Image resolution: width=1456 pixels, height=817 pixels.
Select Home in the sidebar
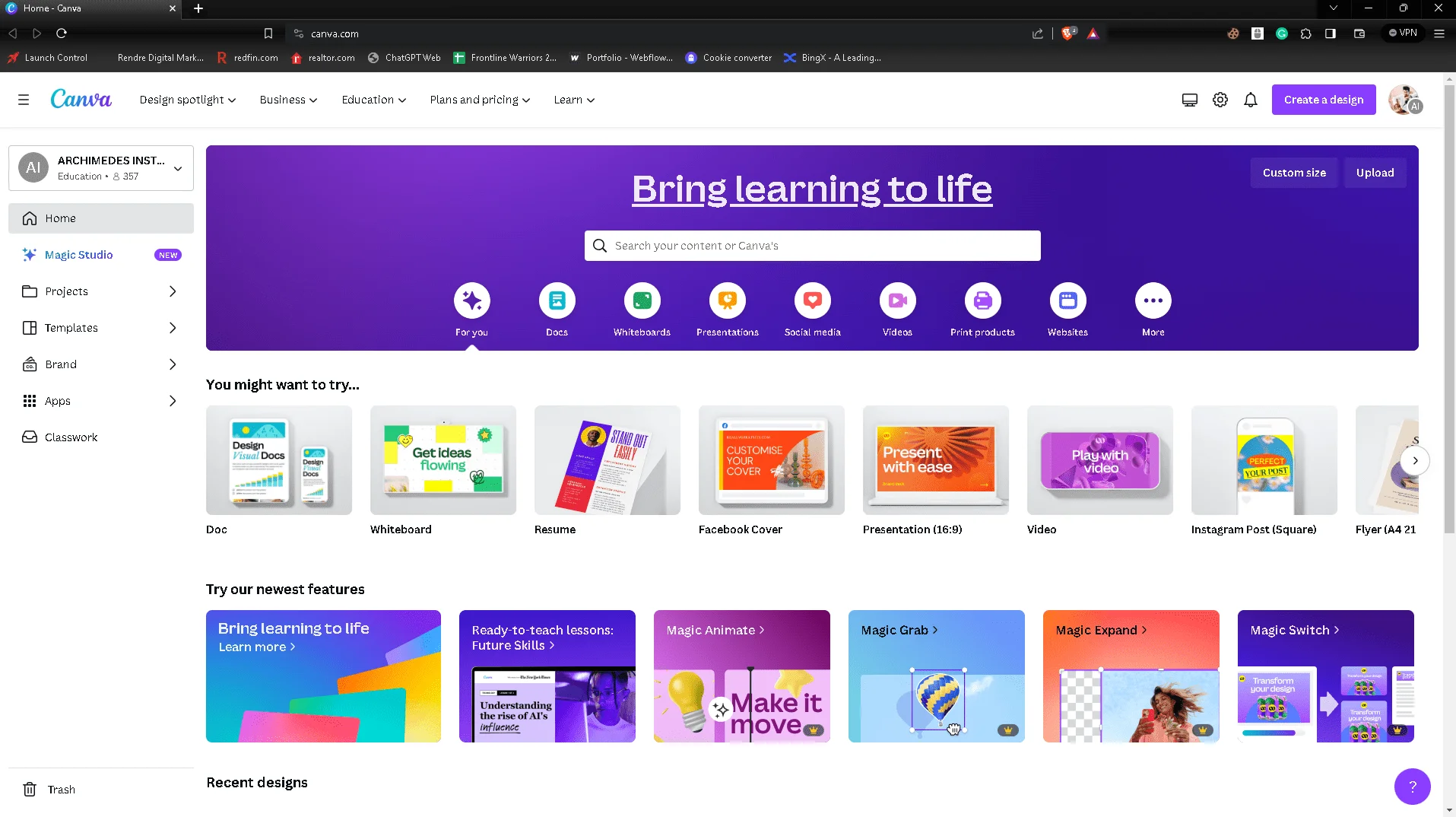point(101,218)
